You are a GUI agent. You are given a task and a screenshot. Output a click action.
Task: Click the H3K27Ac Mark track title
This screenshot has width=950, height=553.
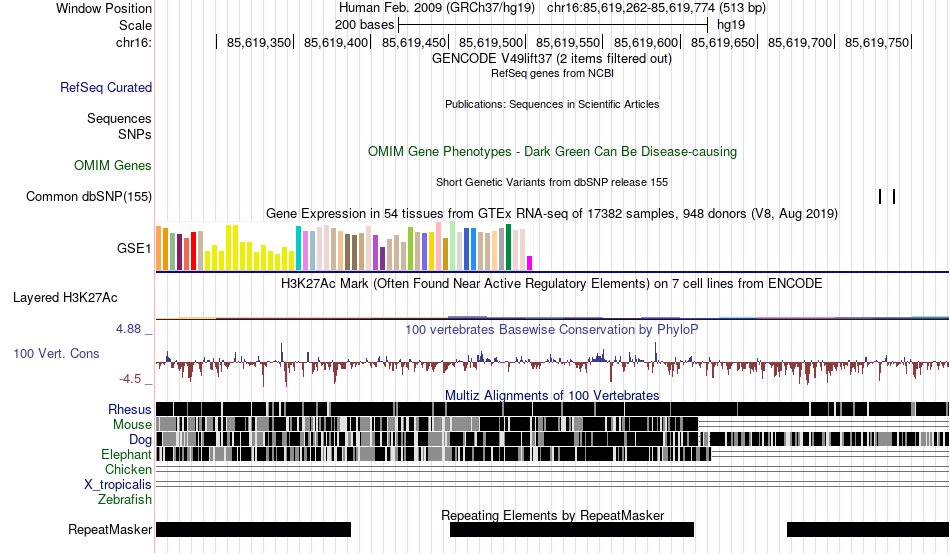pyautogui.click(x=552, y=283)
